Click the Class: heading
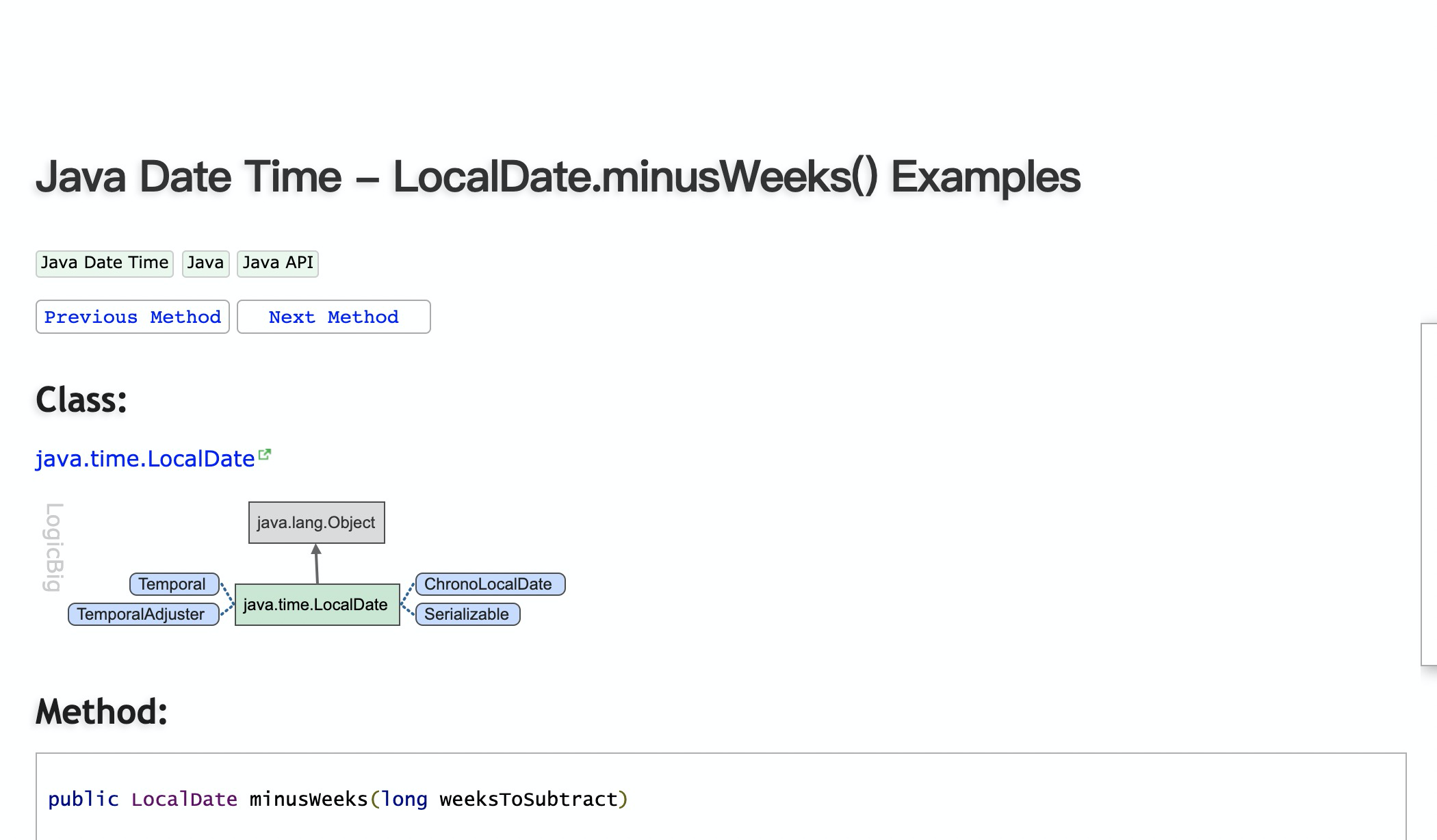1437x840 pixels. 81,400
